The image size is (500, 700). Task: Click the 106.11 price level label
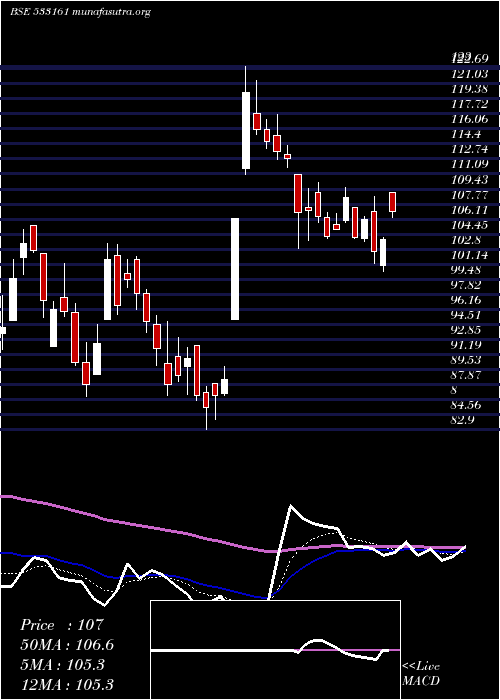[x=470, y=210]
